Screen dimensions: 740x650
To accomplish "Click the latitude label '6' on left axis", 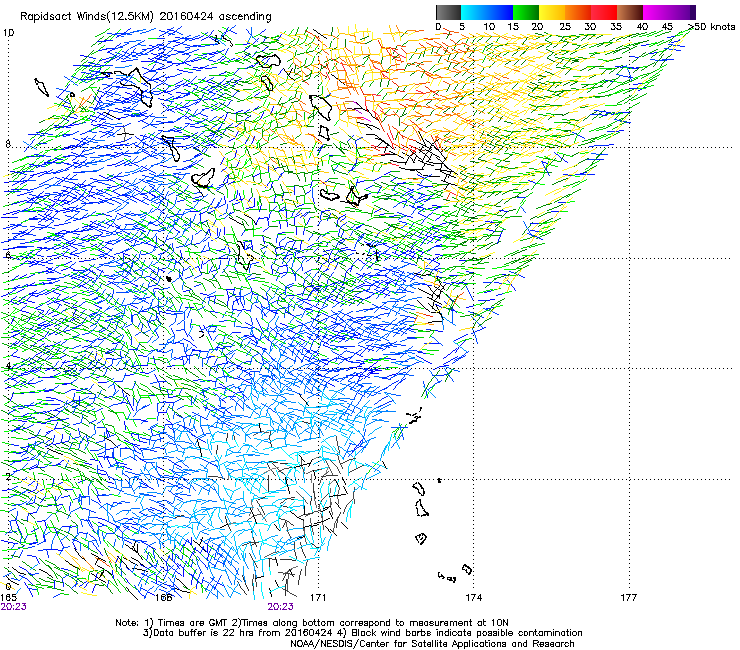I will [8, 255].
